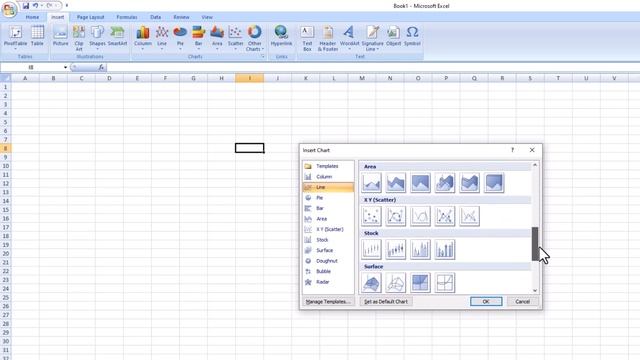
Task: Click the Manage Templates button
Action: [x=328, y=302]
